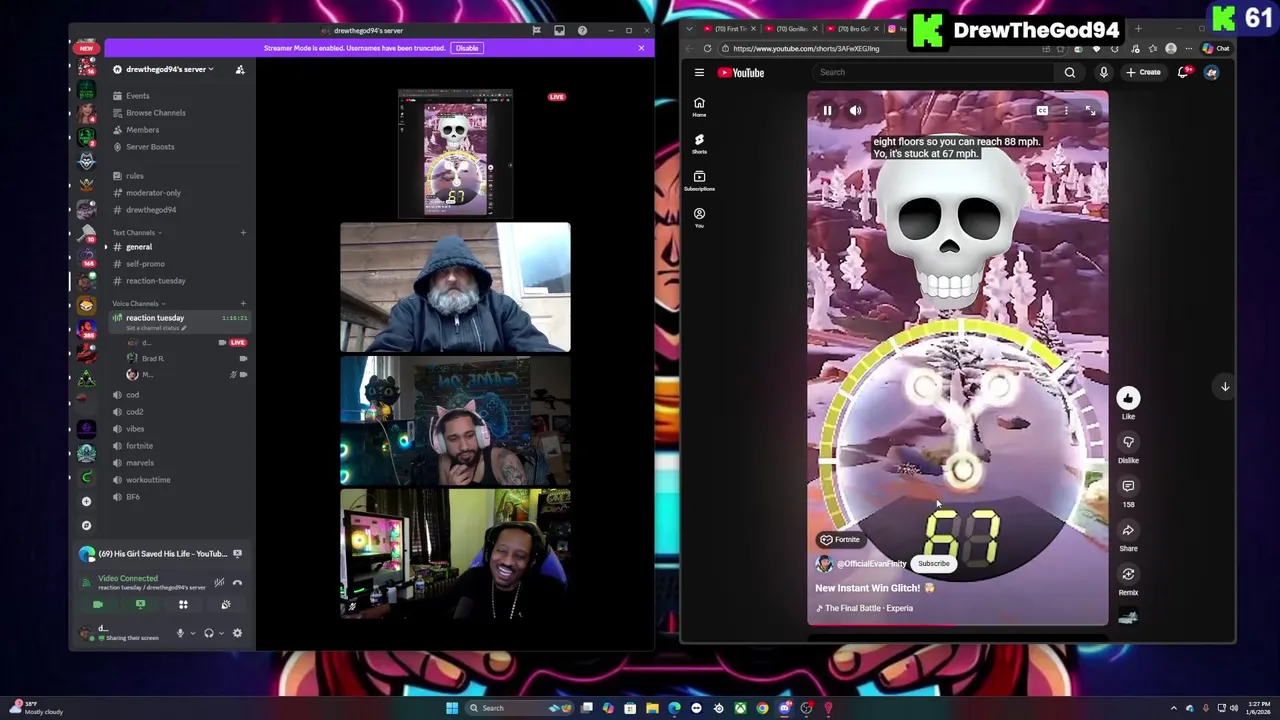Join the marvels voice channel
Screen dimensions: 1280x720
[x=140, y=463]
